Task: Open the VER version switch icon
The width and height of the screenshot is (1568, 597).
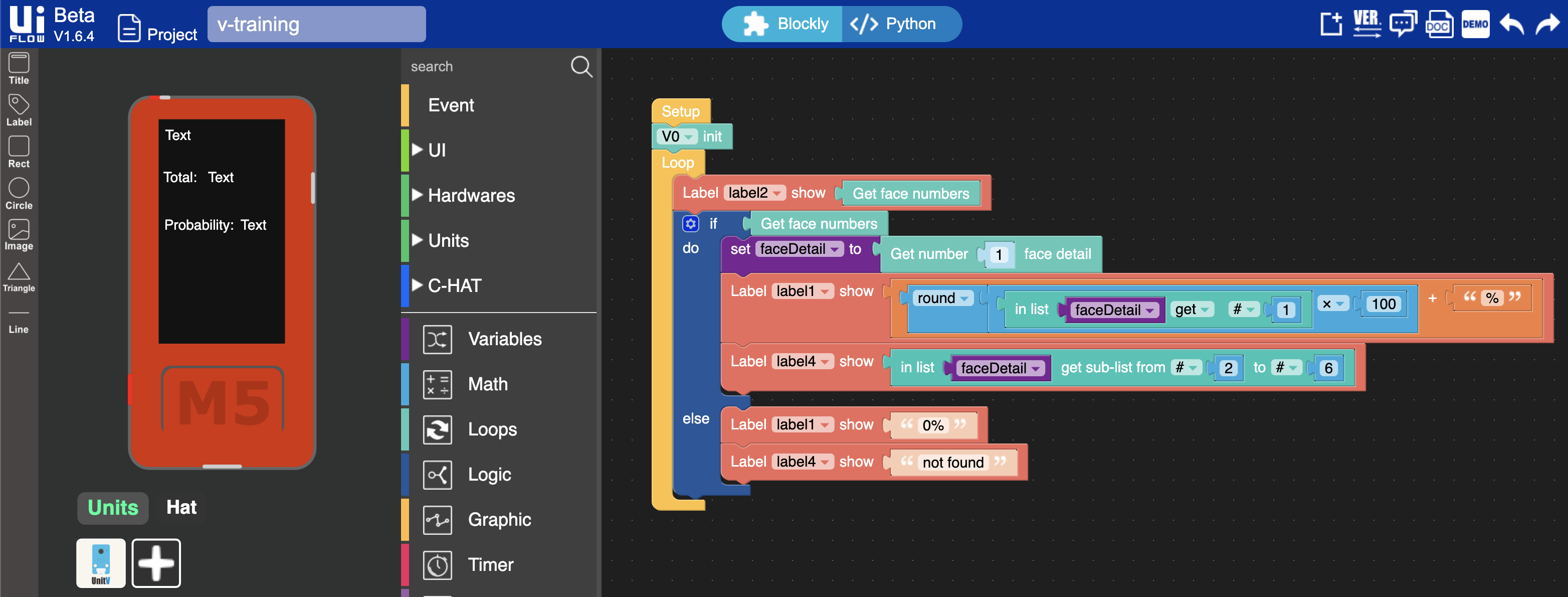Action: (x=1366, y=25)
